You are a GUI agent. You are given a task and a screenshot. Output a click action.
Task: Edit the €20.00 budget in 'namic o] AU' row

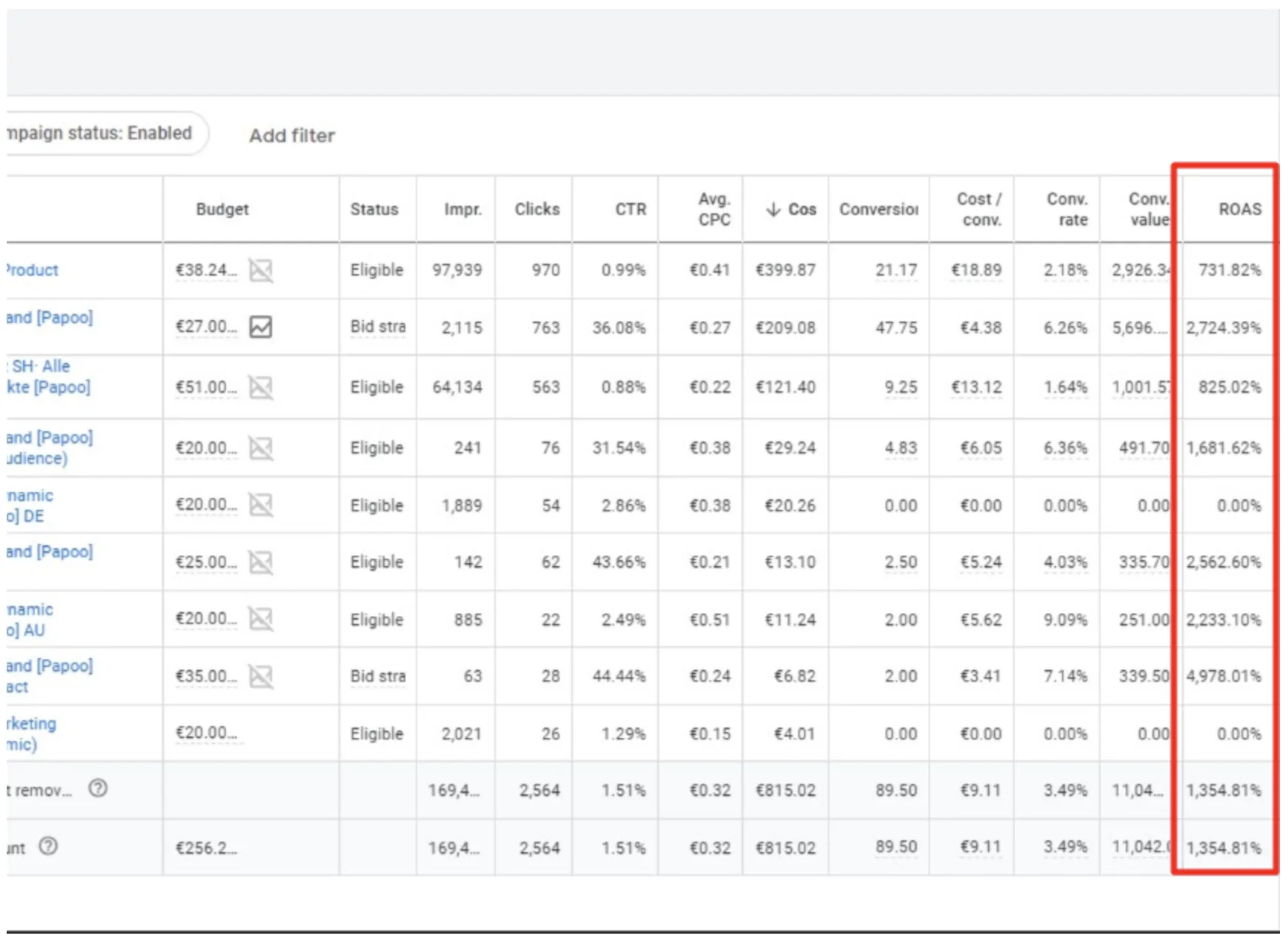coord(206,619)
